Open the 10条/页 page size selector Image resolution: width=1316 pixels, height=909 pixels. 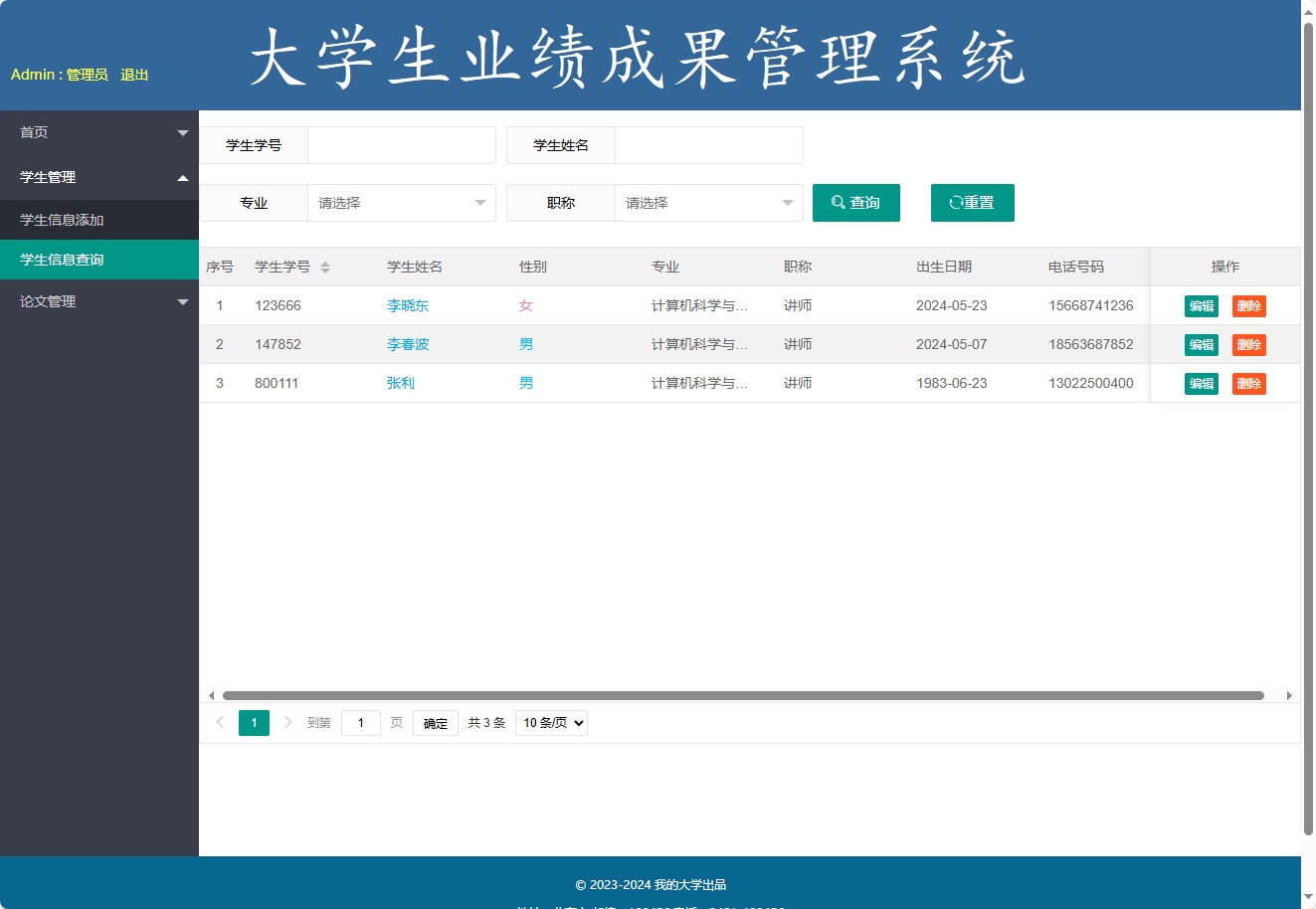coord(550,723)
